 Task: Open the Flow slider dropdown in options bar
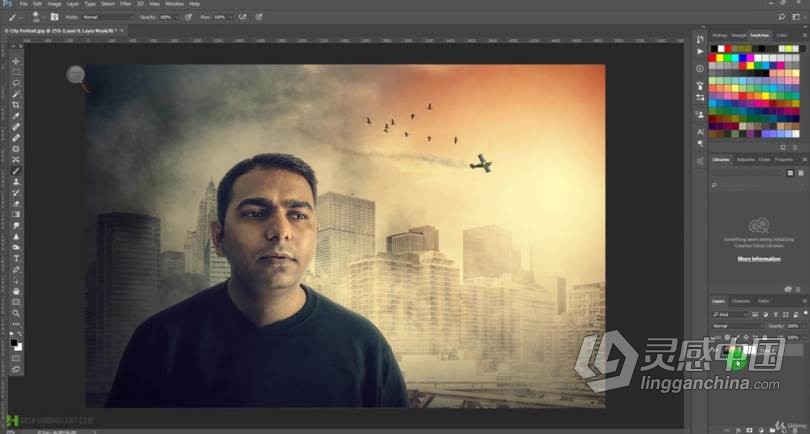[x=230, y=17]
